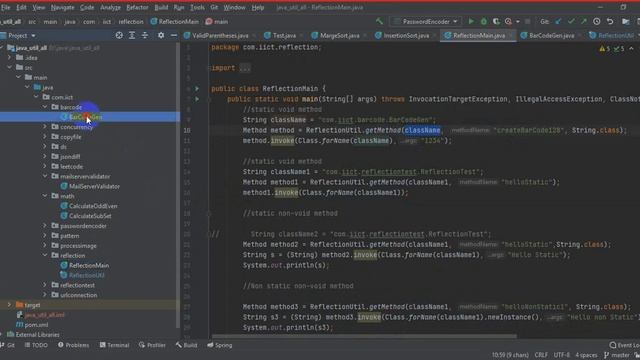Screen dimensions: 640x360
Task: Collapse the reflection package
Action: (45, 256)
